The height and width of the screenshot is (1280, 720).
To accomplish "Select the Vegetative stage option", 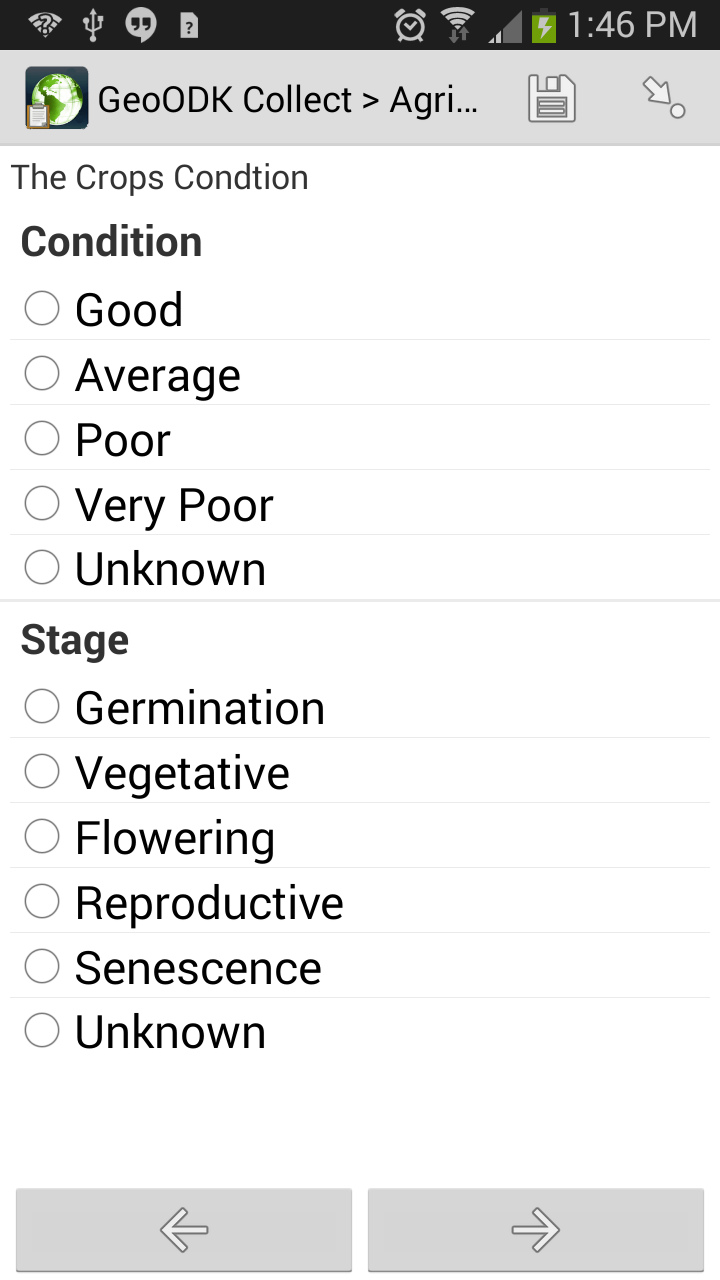I will point(42,772).
